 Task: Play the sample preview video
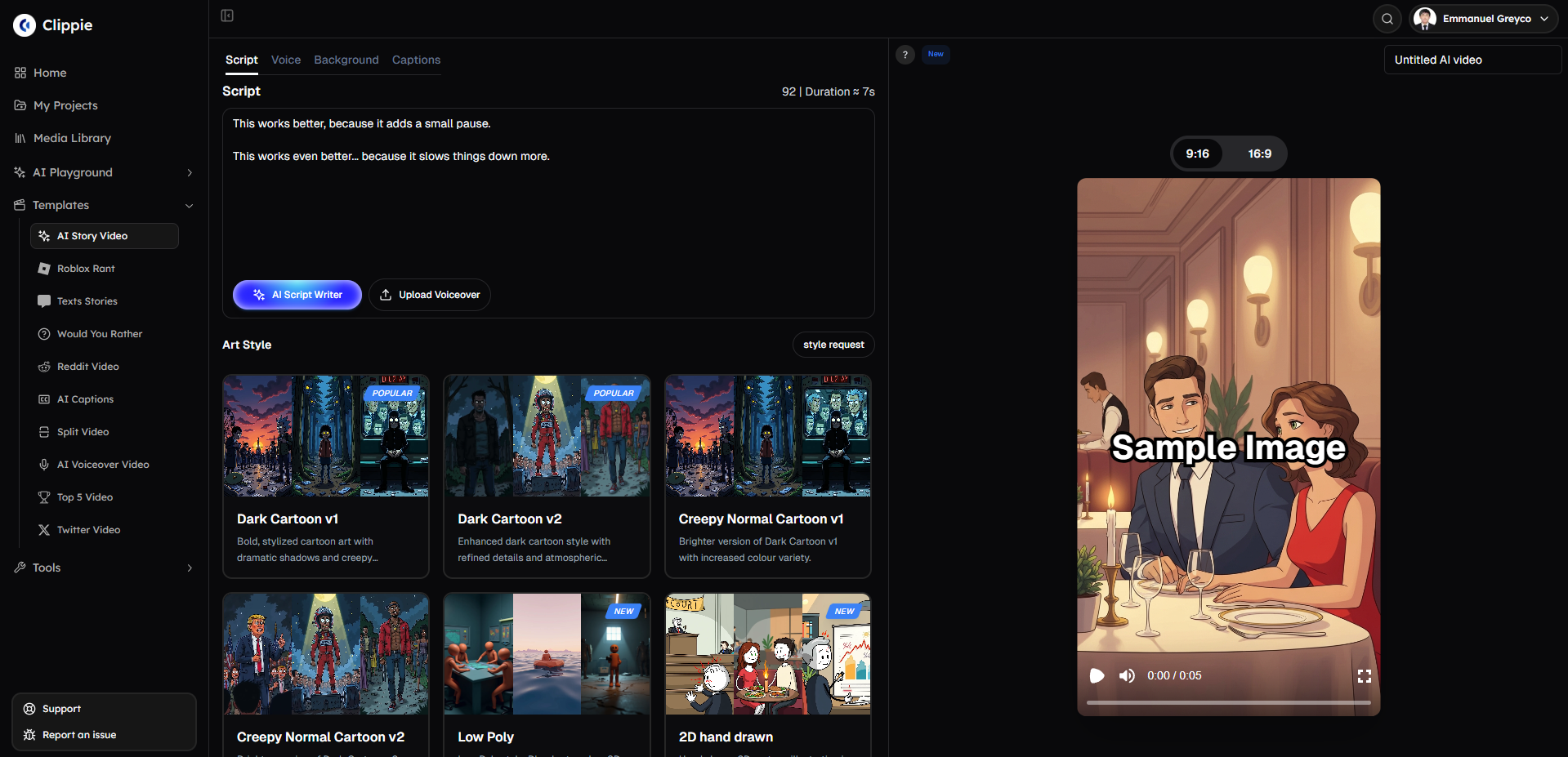[1097, 676]
